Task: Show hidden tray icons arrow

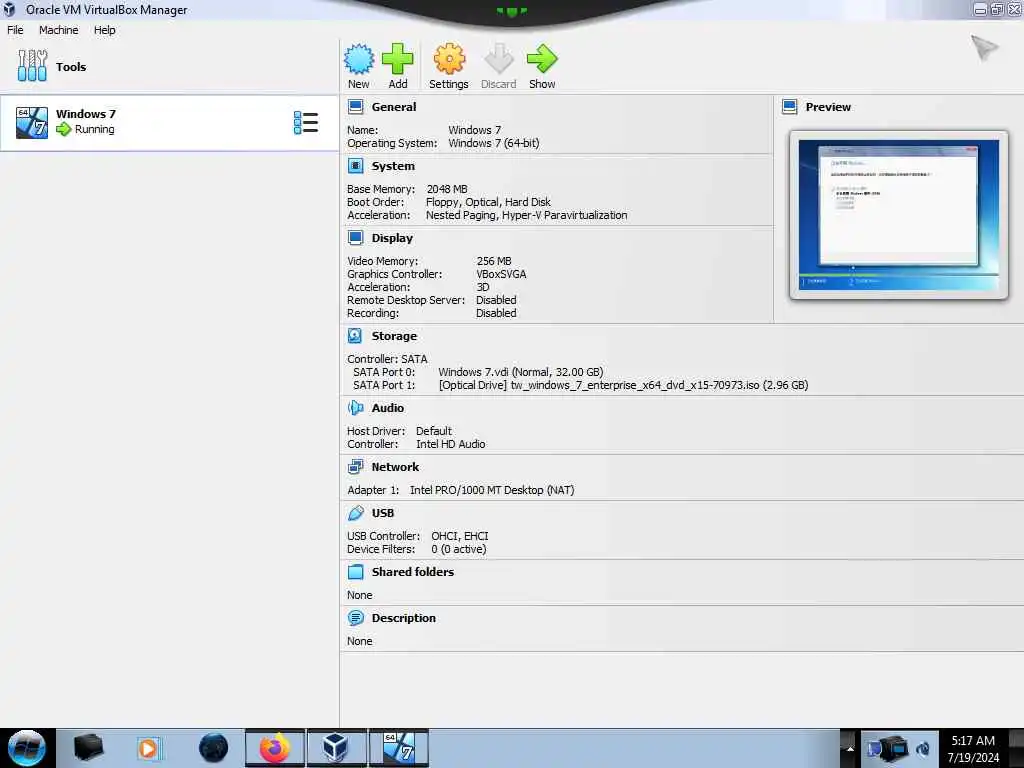Action: coord(850,748)
